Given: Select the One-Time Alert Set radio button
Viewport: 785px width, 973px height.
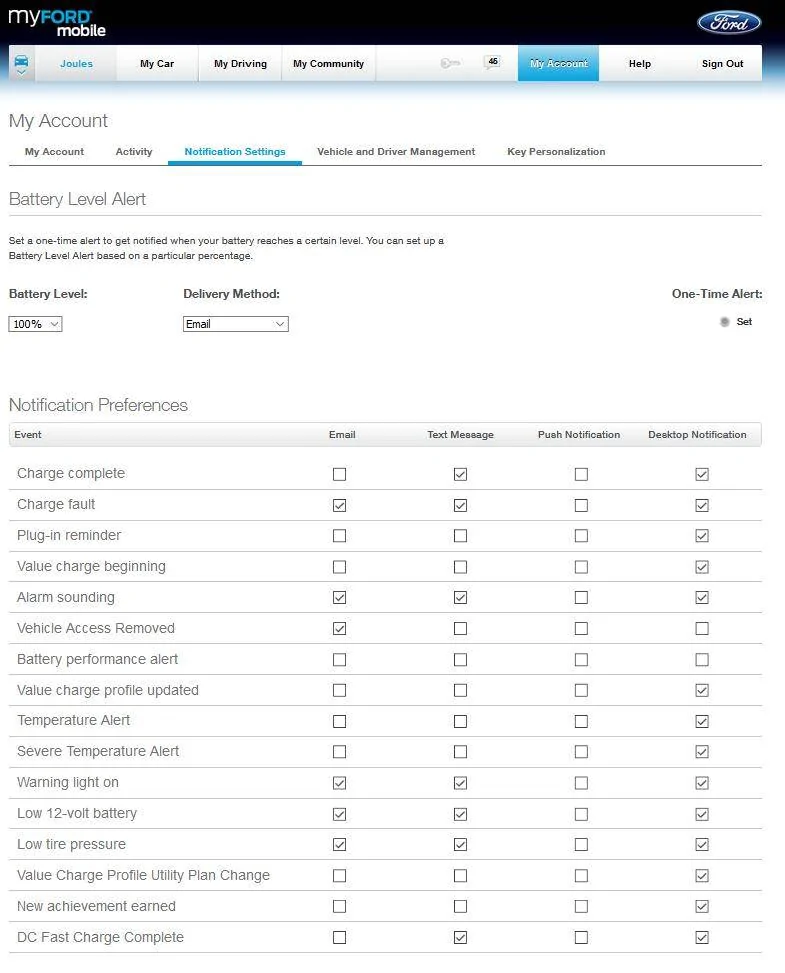Looking at the screenshot, I should coord(724,321).
